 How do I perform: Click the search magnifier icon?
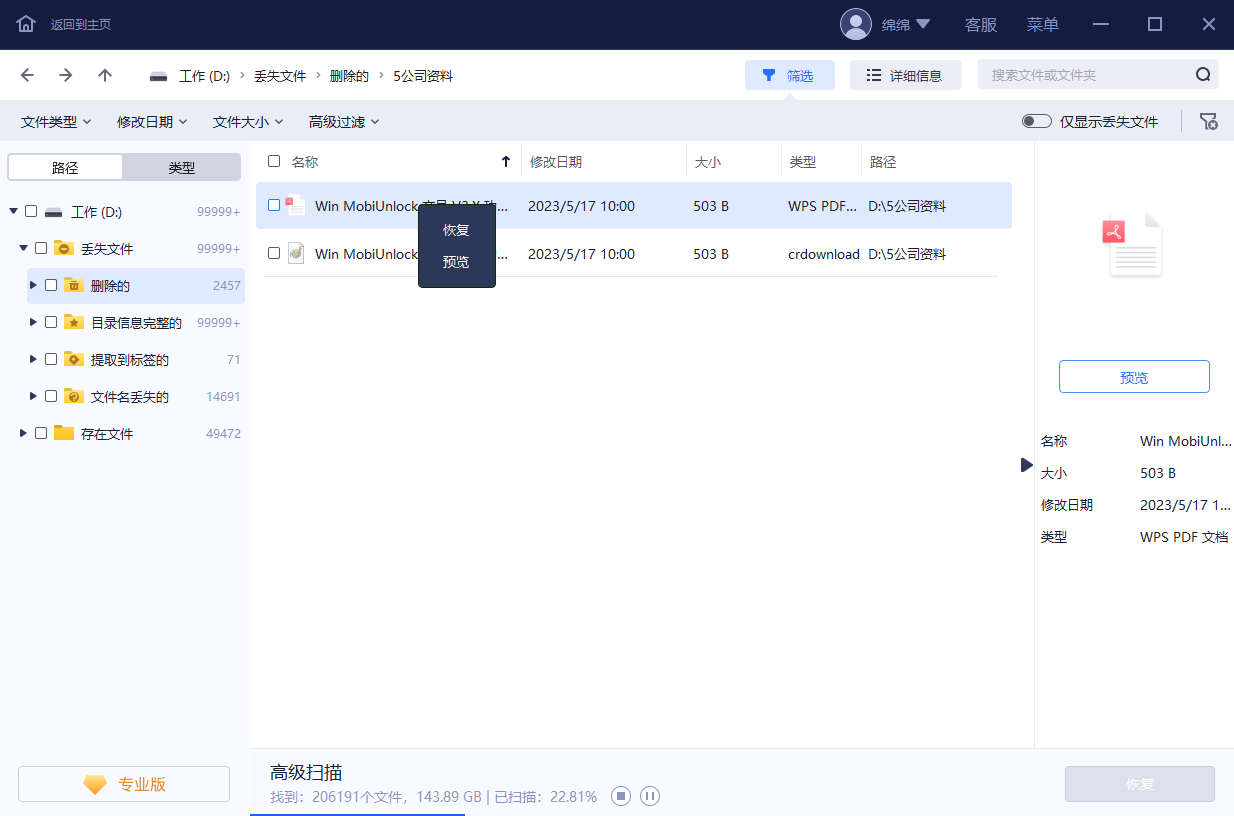pyautogui.click(x=1203, y=75)
